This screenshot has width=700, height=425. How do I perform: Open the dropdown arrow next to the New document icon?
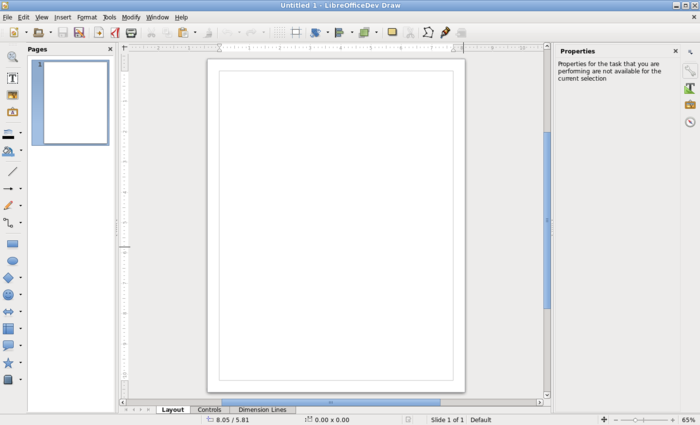point(26,33)
